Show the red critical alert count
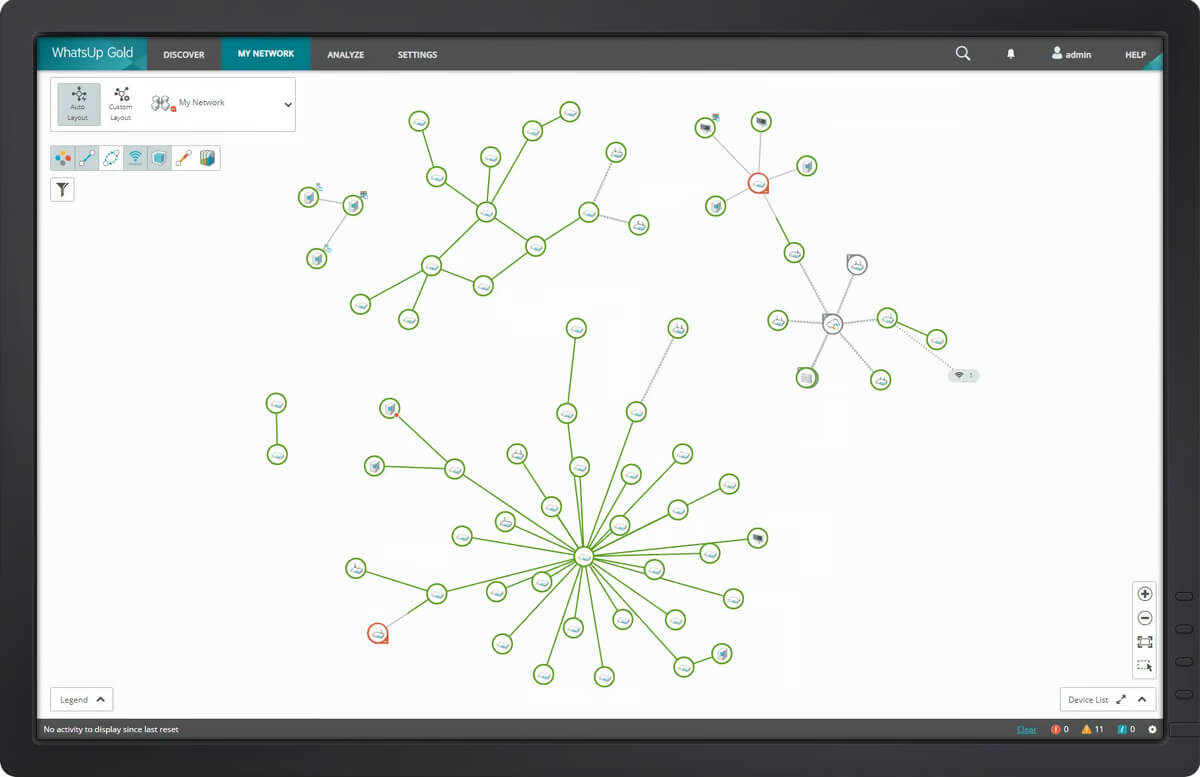Image resolution: width=1200 pixels, height=777 pixels. [1060, 730]
